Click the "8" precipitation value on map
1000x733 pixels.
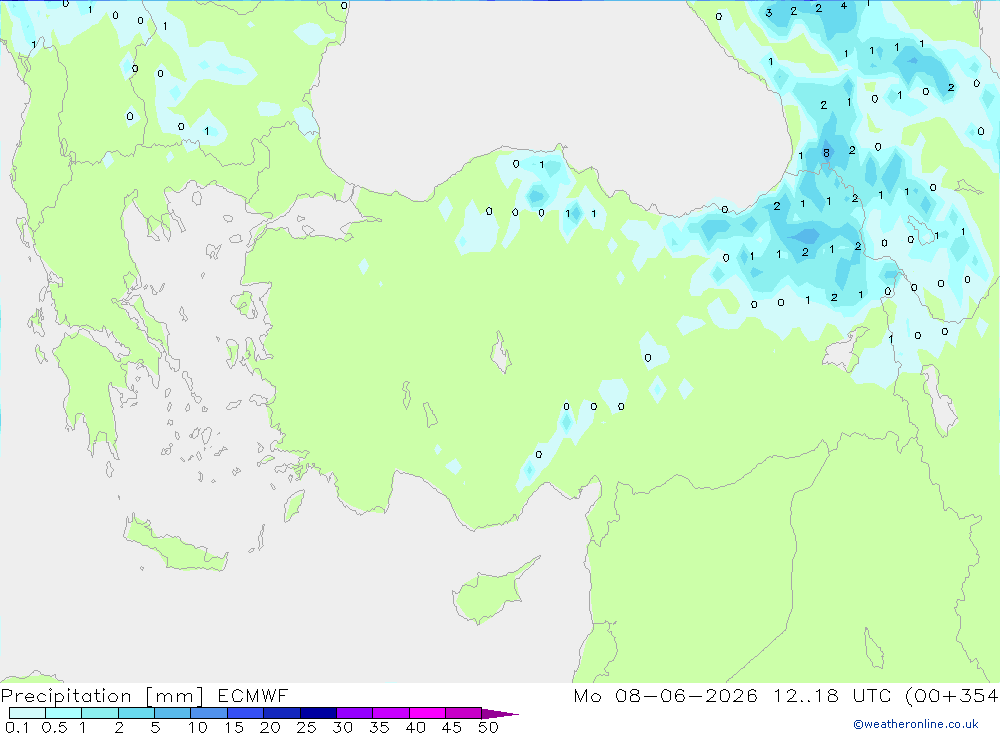pos(827,153)
